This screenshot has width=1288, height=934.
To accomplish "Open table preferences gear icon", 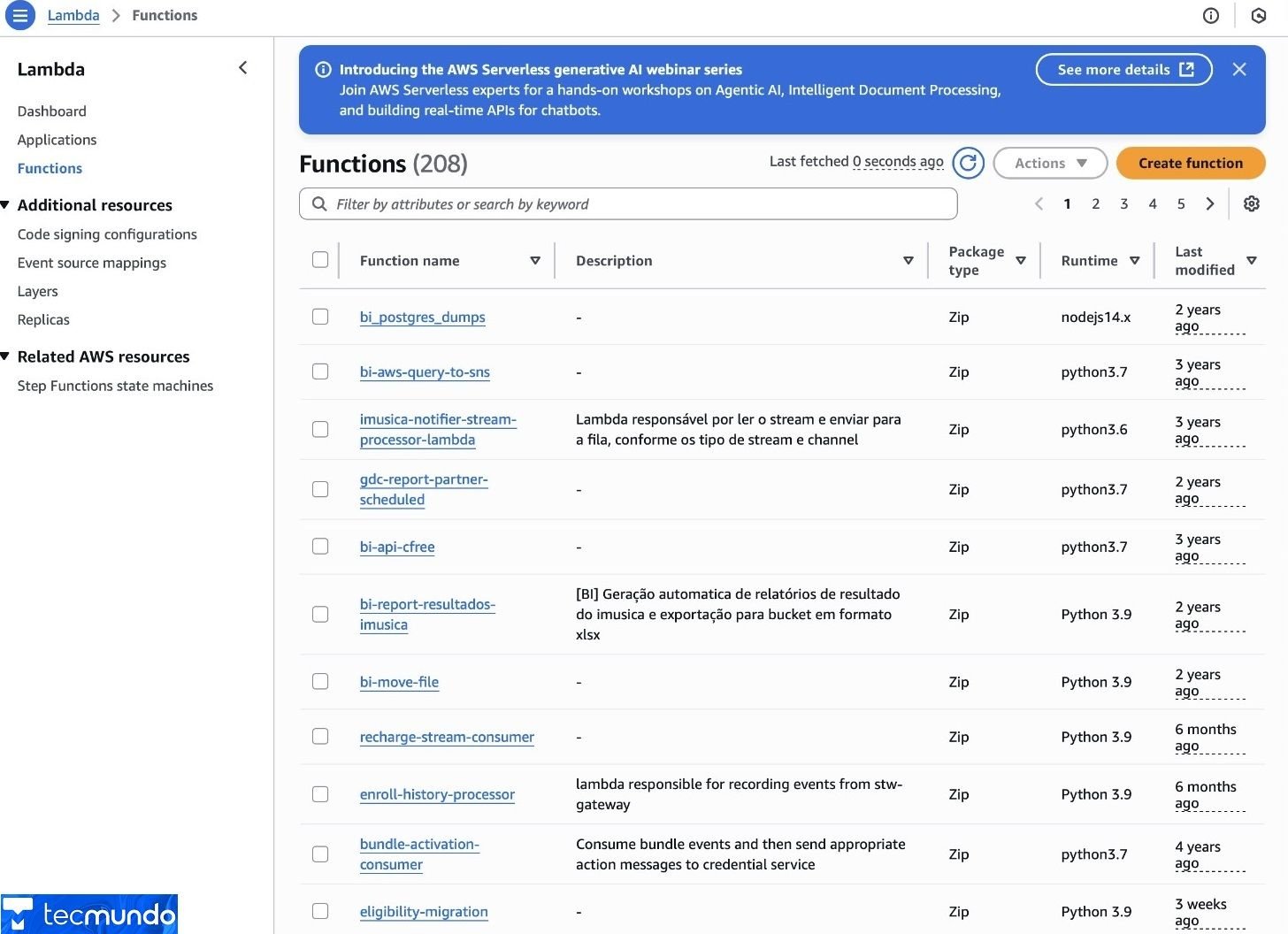I will pos(1252,203).
